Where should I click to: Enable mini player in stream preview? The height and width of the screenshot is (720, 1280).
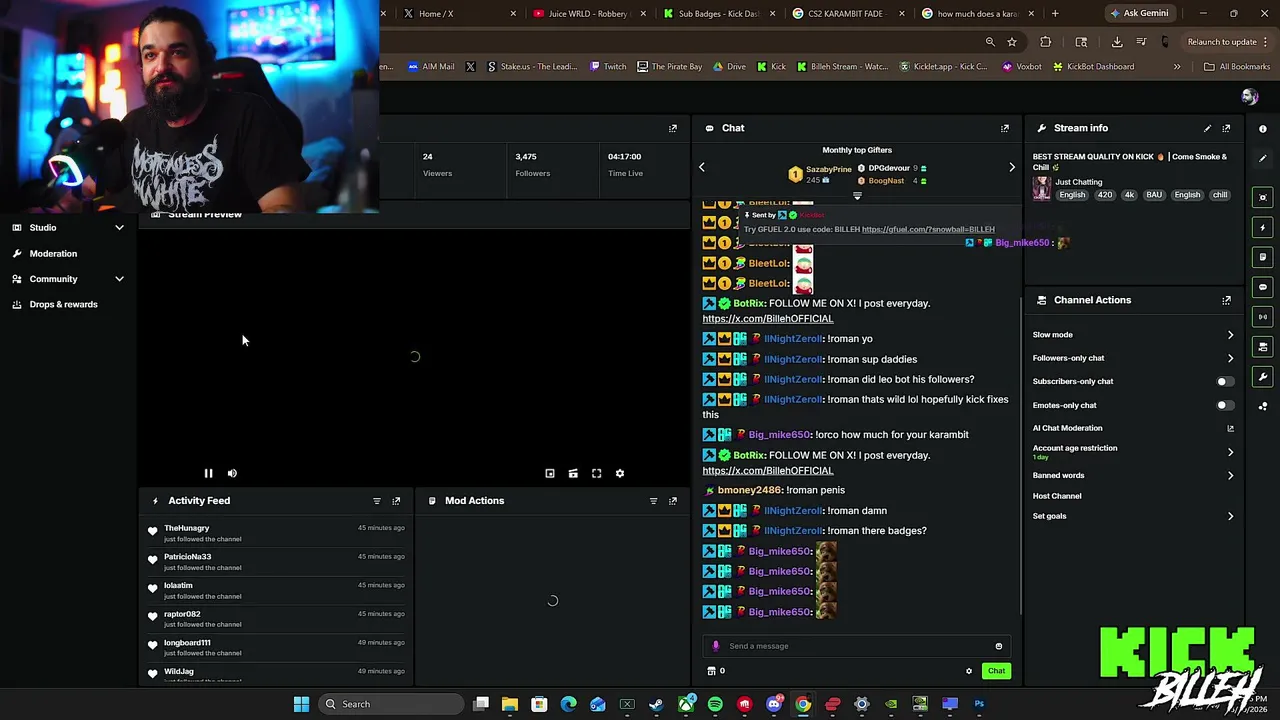[x=550, y=473]
